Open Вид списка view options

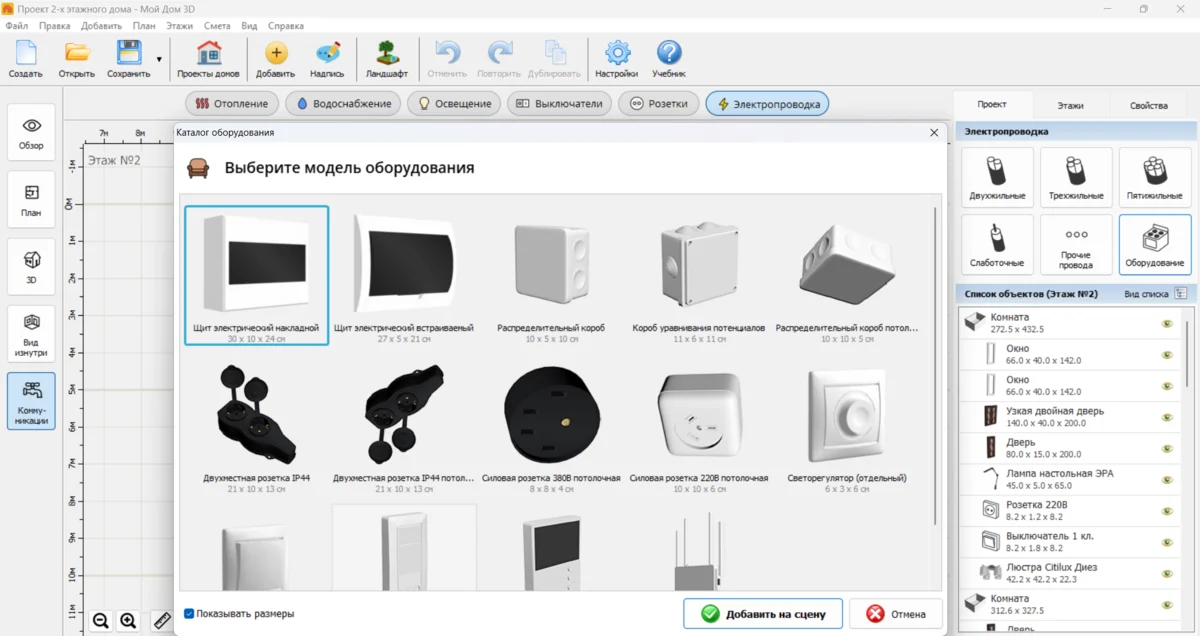click(x=1180, y=294)
